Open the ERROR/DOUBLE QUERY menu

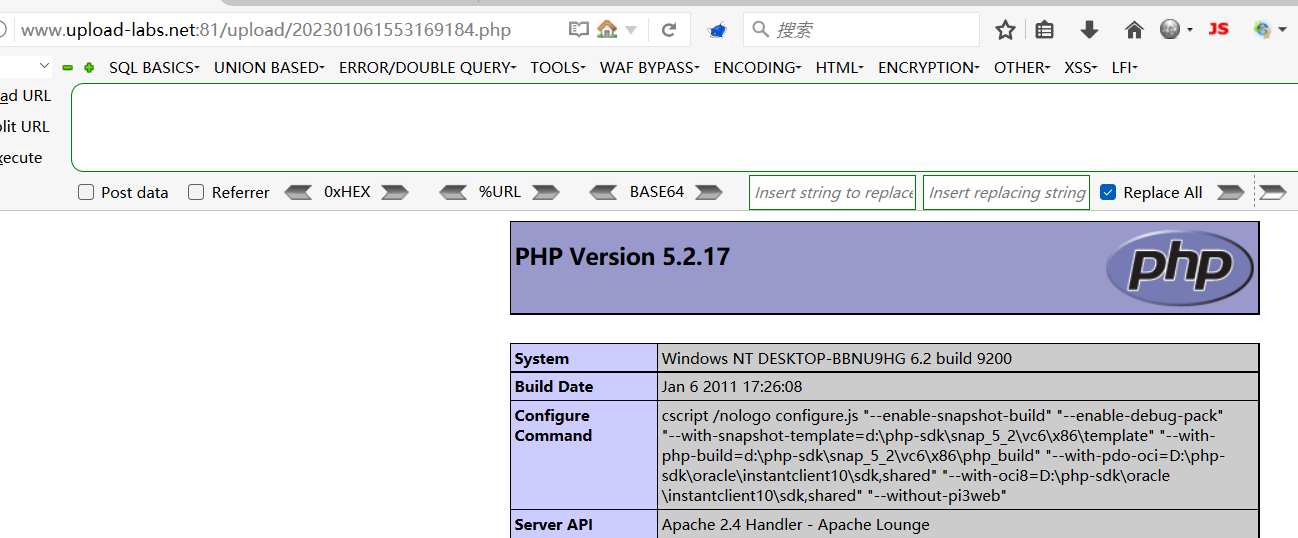(427, 68)
